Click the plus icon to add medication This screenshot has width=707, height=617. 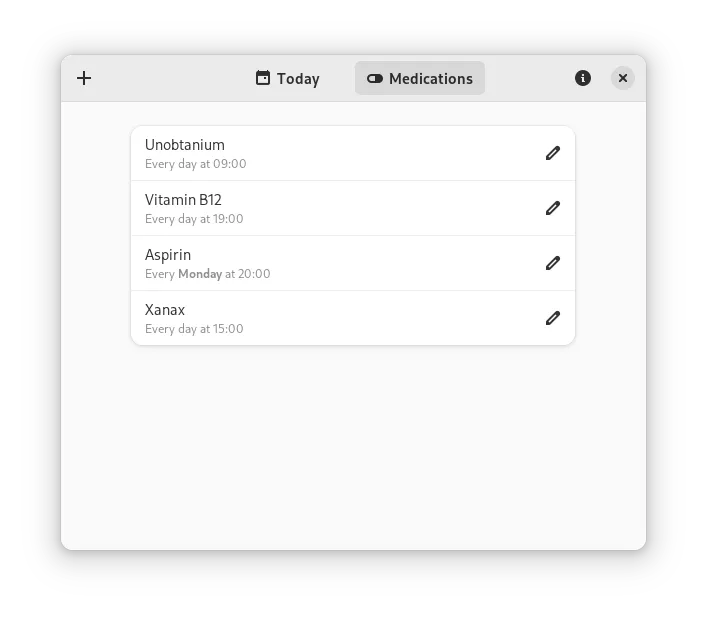84,78
